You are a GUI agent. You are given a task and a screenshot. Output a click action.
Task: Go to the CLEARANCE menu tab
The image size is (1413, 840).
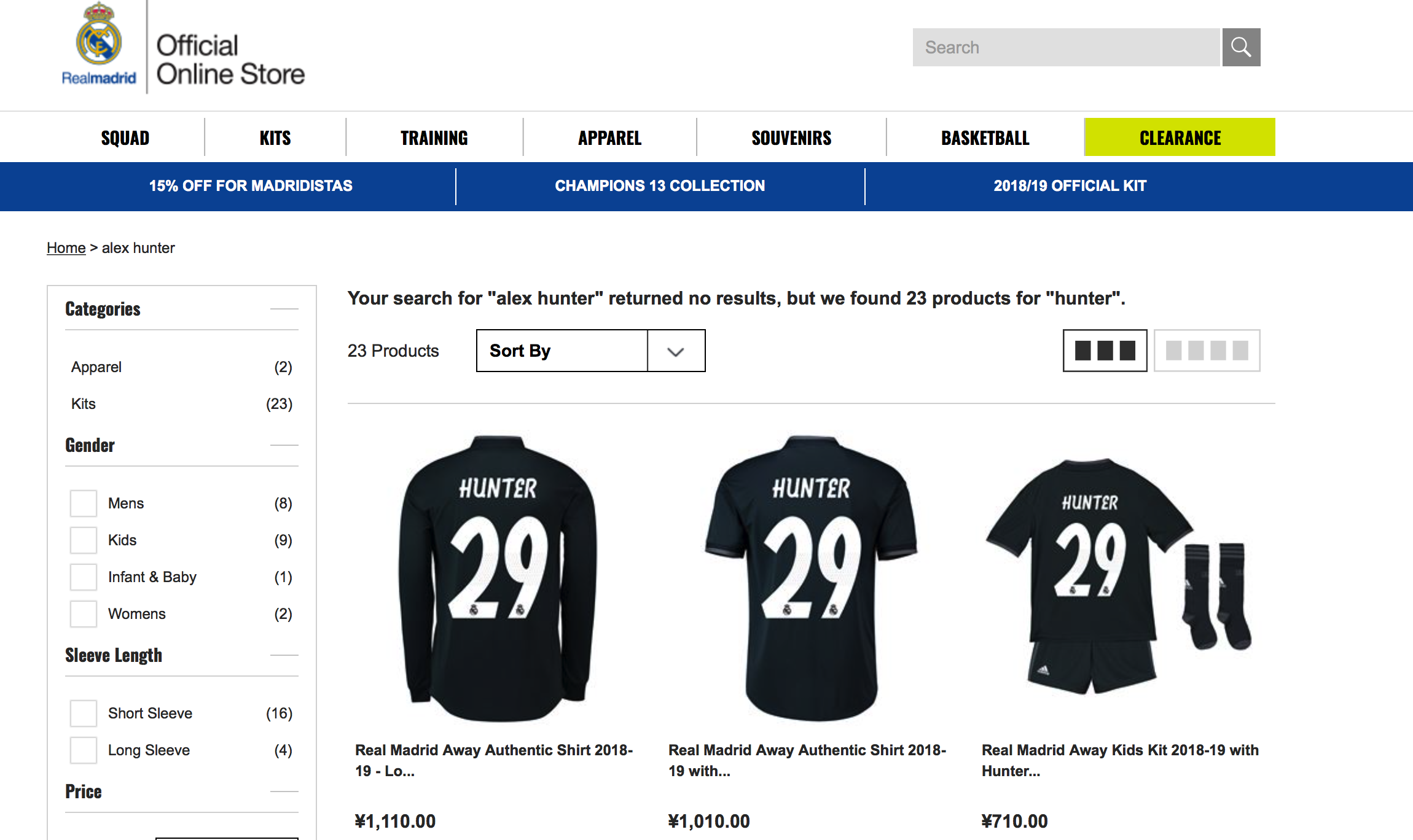(1180, 138)
